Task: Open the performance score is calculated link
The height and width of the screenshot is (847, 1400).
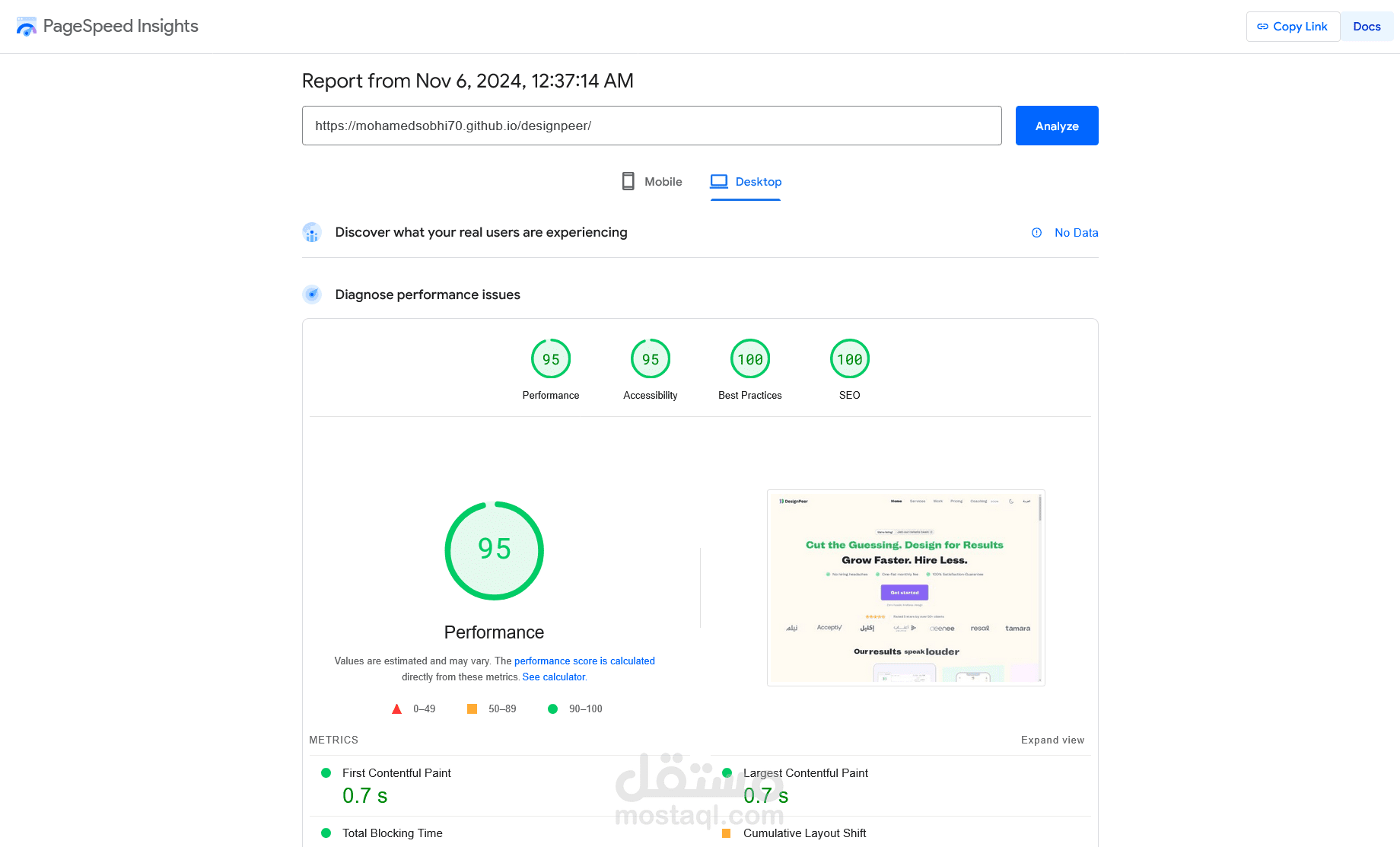Action: [x=584, y=661]
